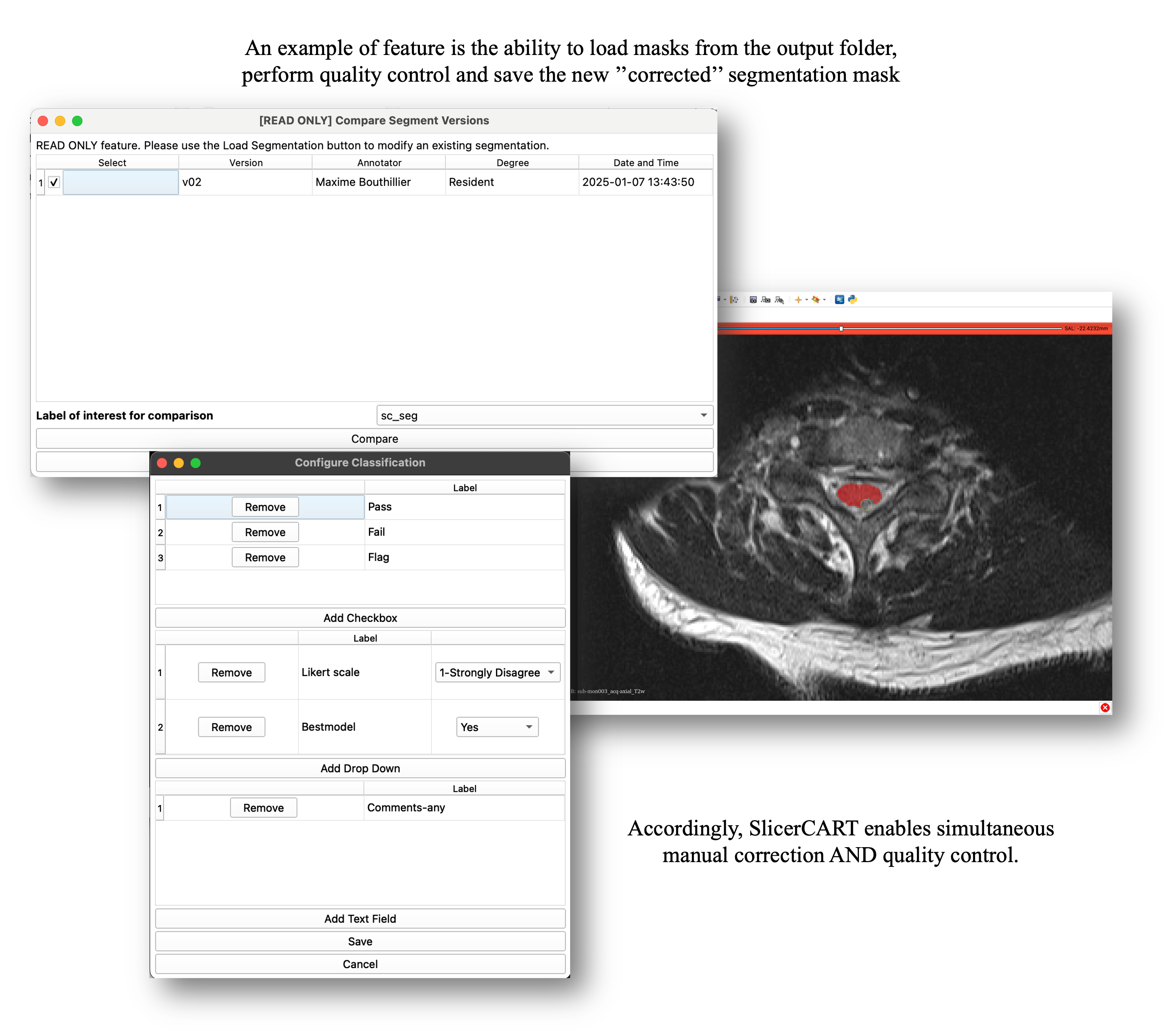Image resolution: width=1170 pixels, height=1036 pixels.
Task: Click the Annotator column header
Action: pyautogui.click(x=379, y=163)
